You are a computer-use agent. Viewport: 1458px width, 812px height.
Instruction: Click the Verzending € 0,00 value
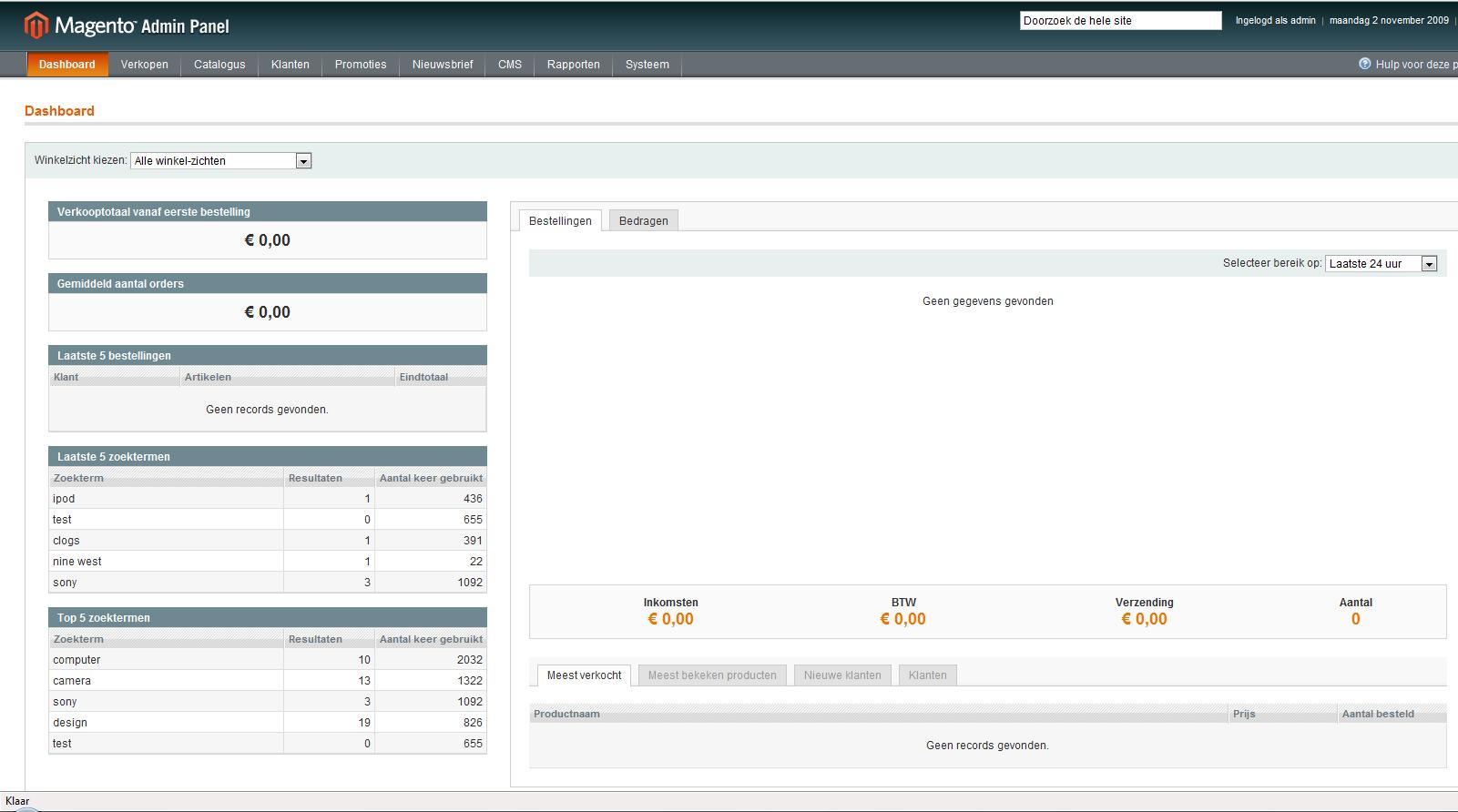(1144, 619)
